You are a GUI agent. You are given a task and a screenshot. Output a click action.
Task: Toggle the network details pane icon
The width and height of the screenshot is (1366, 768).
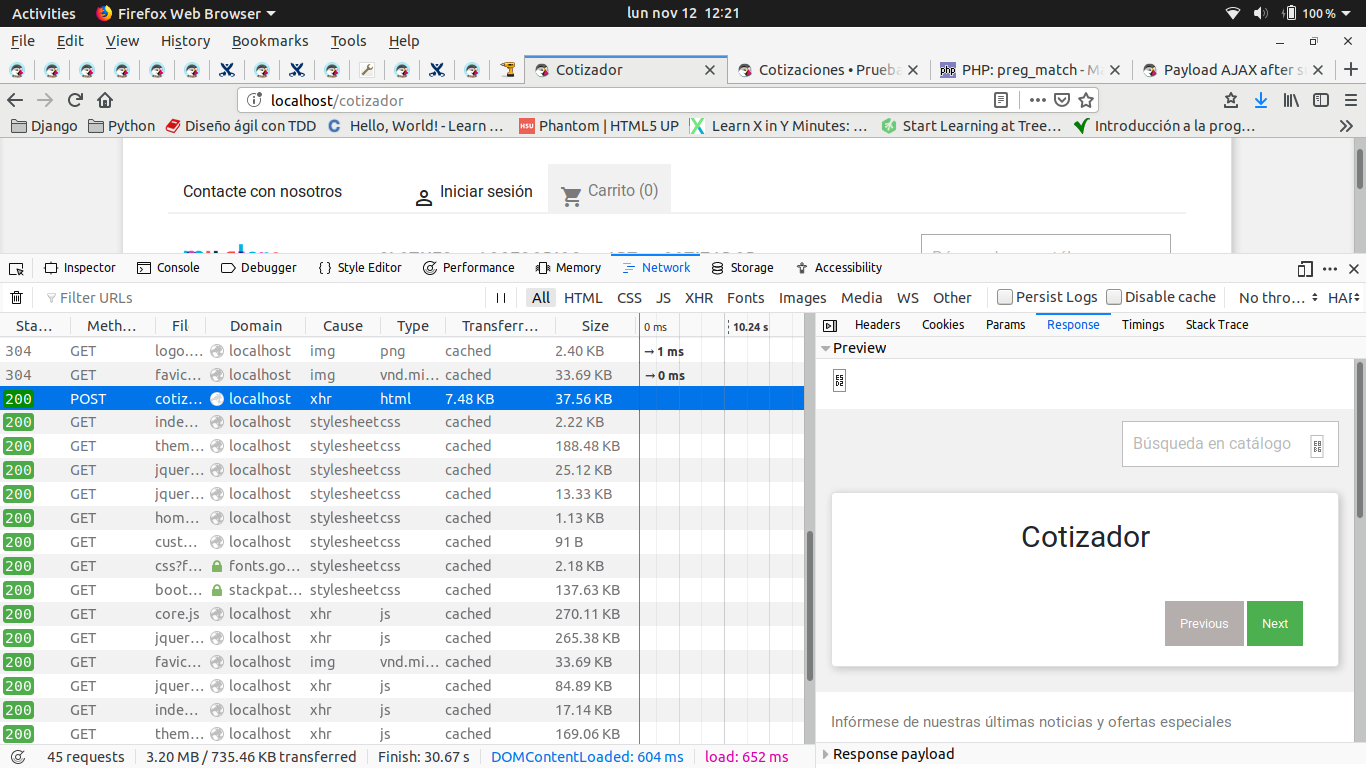829,325
